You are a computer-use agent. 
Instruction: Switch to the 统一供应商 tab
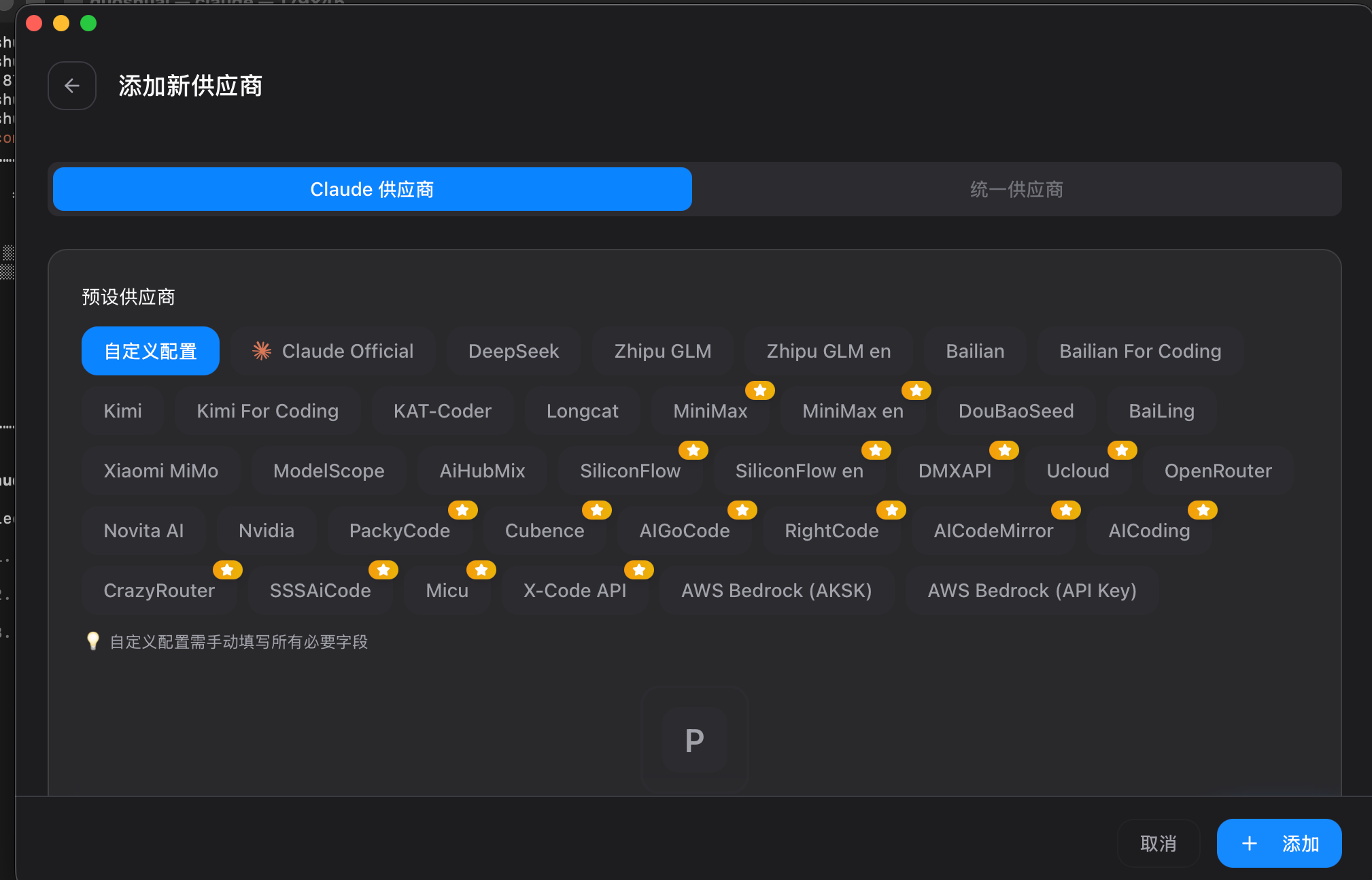[x=1016, y=189]
